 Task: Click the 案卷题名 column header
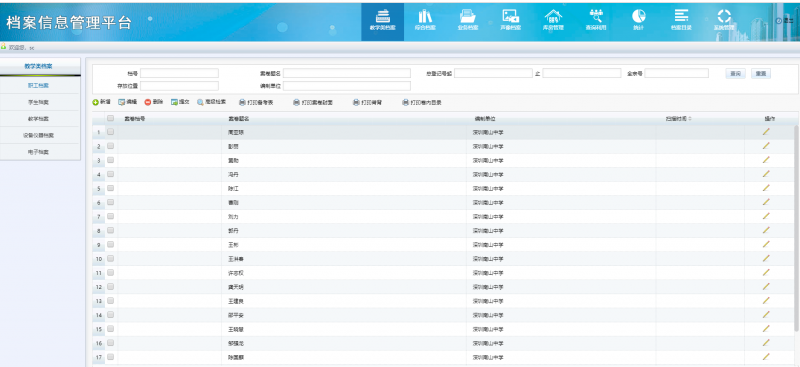tap(238, 118)
